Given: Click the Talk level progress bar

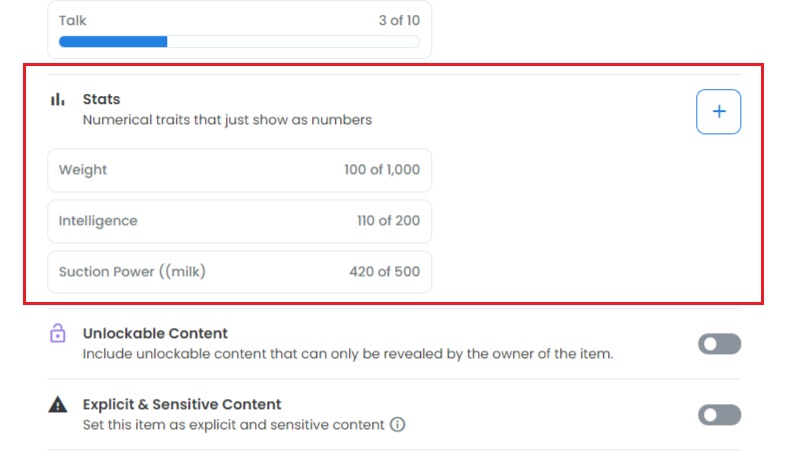Looking at the screenshot, I should click(x=239, y=42).
